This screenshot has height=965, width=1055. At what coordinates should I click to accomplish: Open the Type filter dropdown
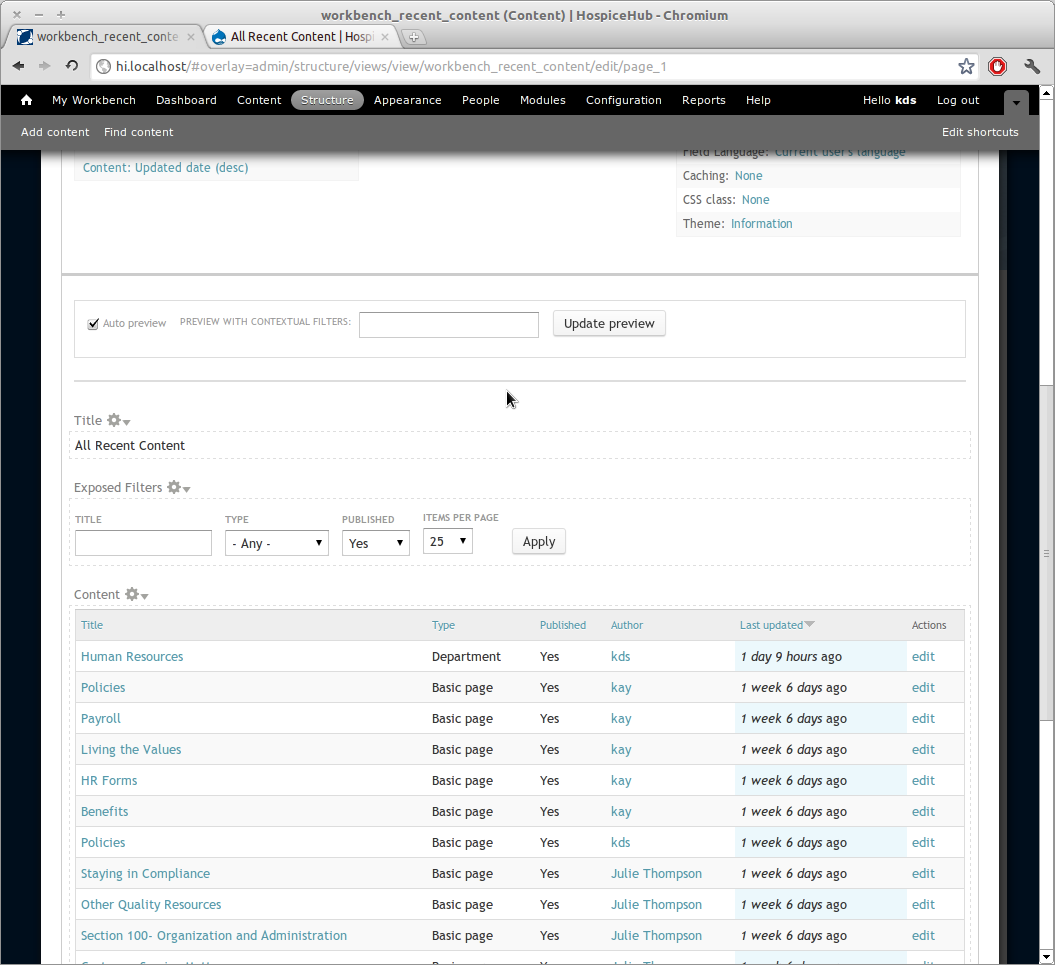[x=277, y=543]
